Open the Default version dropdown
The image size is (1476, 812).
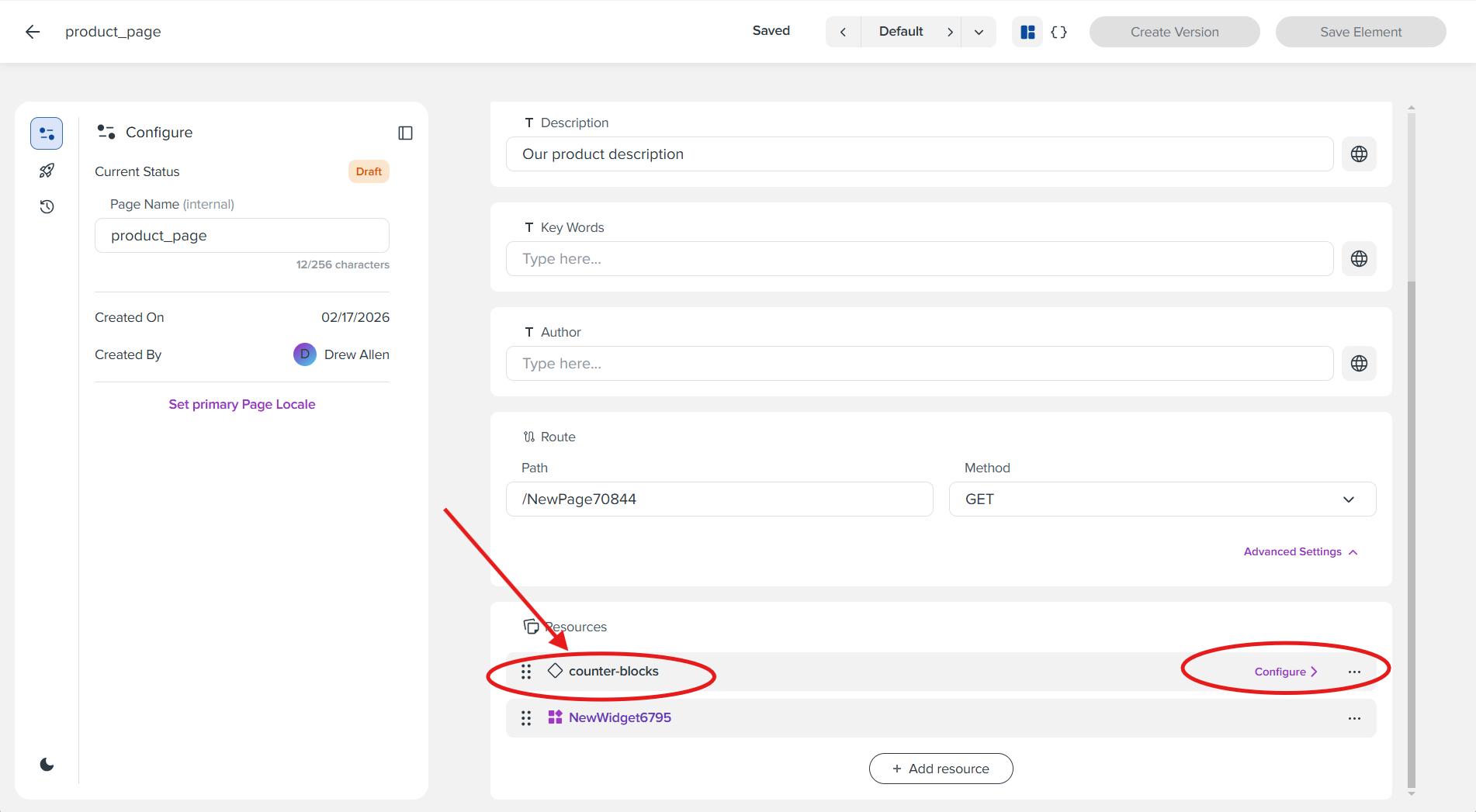point(979,32)
